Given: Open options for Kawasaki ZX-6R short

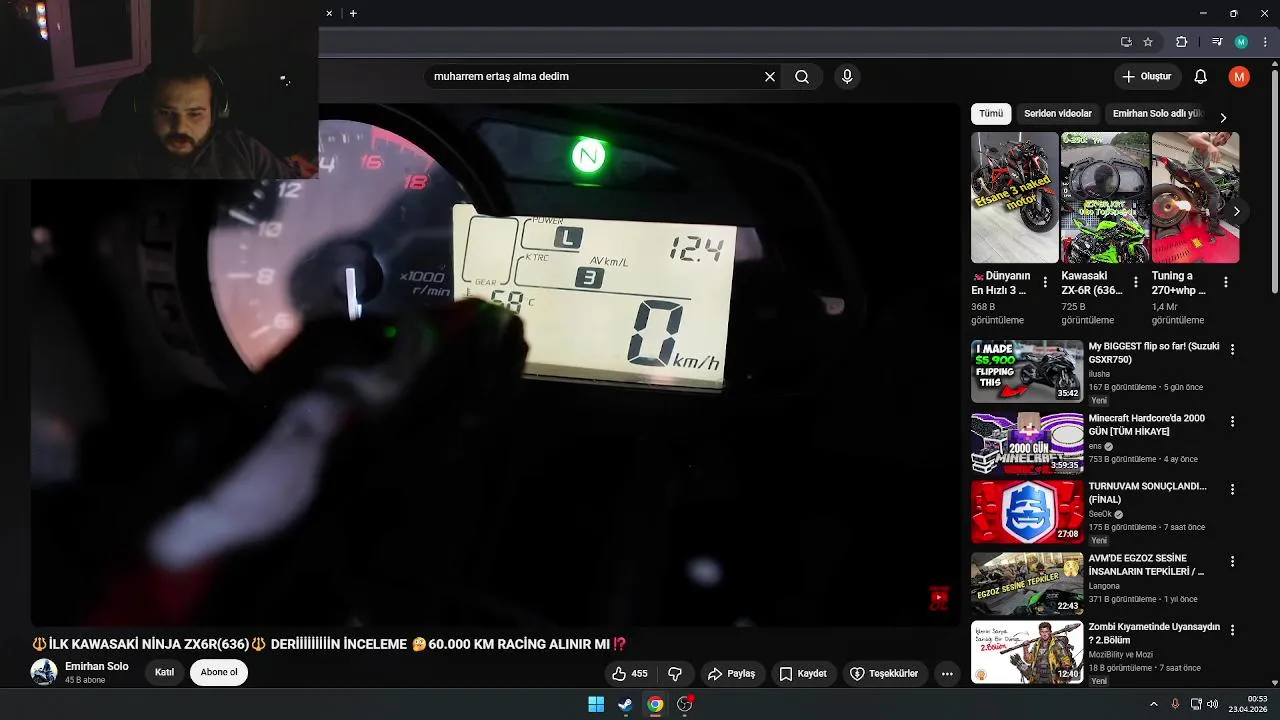Looking at the screenshot, I should click(1135, 282).
